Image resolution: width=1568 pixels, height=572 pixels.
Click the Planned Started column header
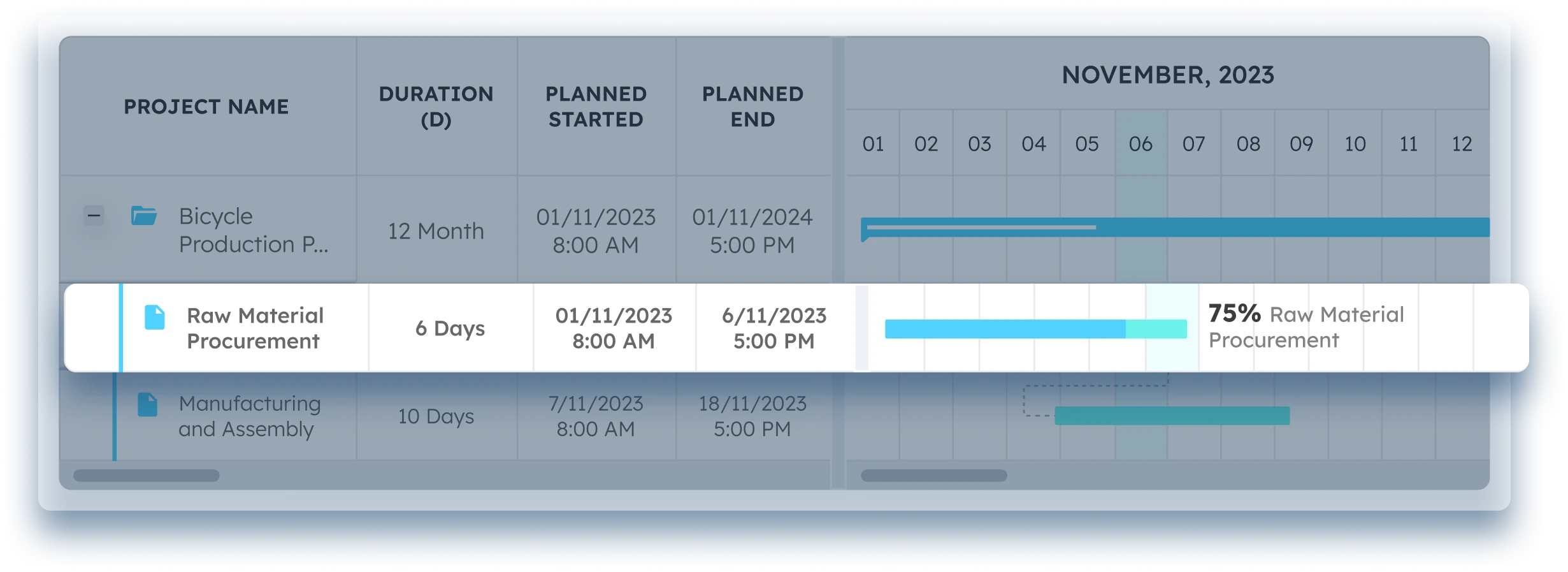tap(596, 106)
